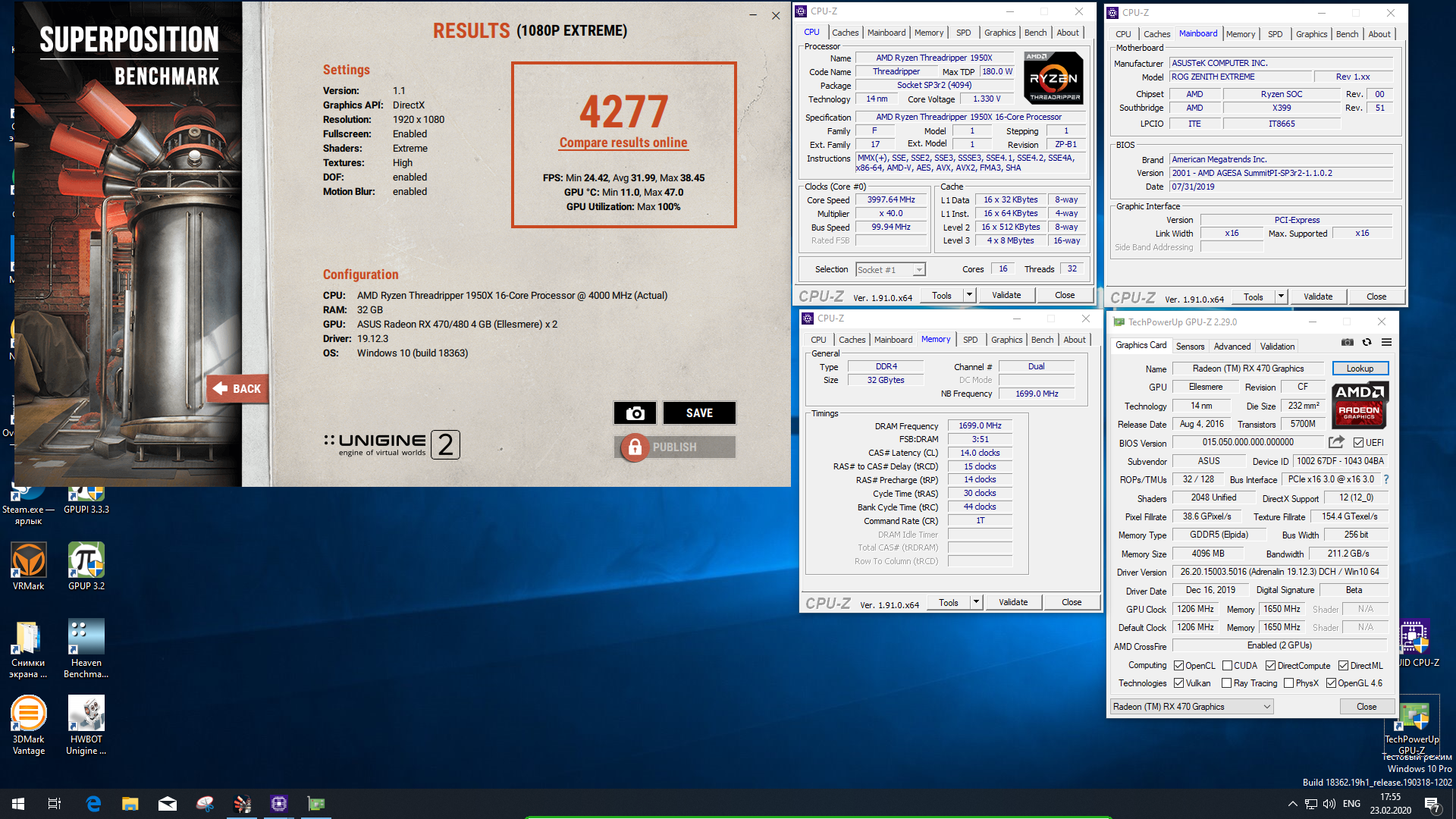Viewport: 1456px width, 819px height.
Task: Click the GPU-Z icon in the taskbar
Action: tap(315, 804)
